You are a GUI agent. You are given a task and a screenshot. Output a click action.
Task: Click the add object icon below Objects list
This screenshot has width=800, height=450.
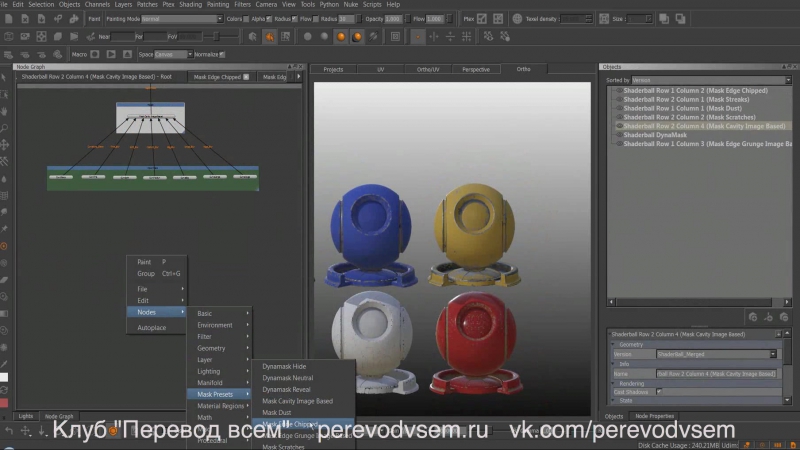click(x=753, y=317)
